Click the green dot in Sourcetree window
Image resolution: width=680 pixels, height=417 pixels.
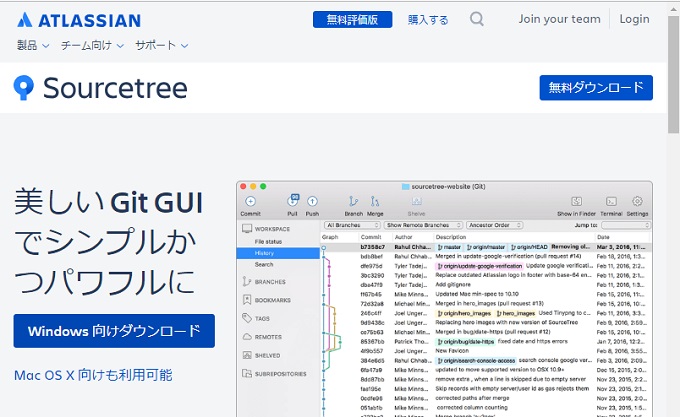(263, 186)
